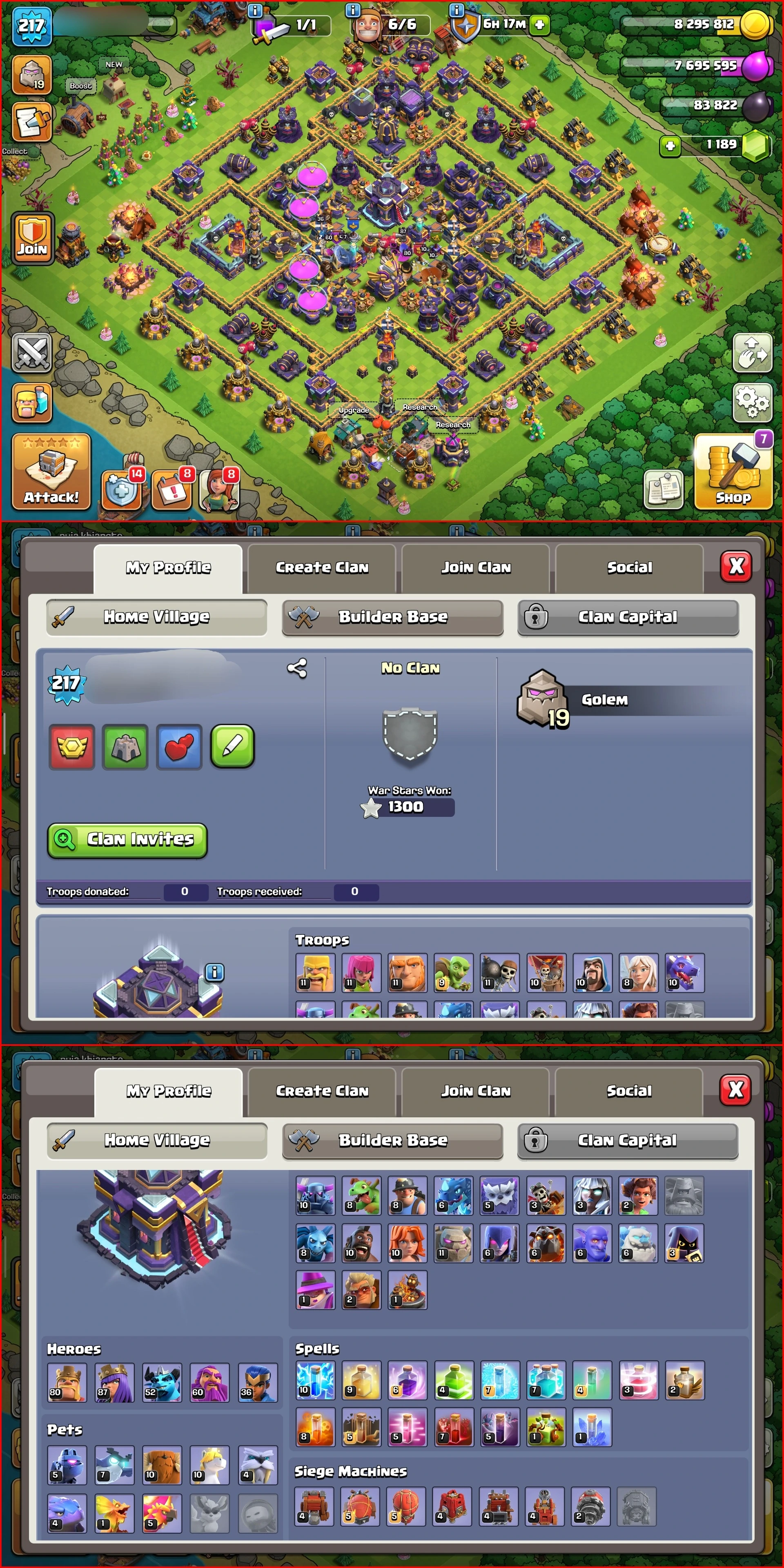784x1568 pixels.
Task: Toggle the layout editor hand icon
Action: (x=752, y=352)
